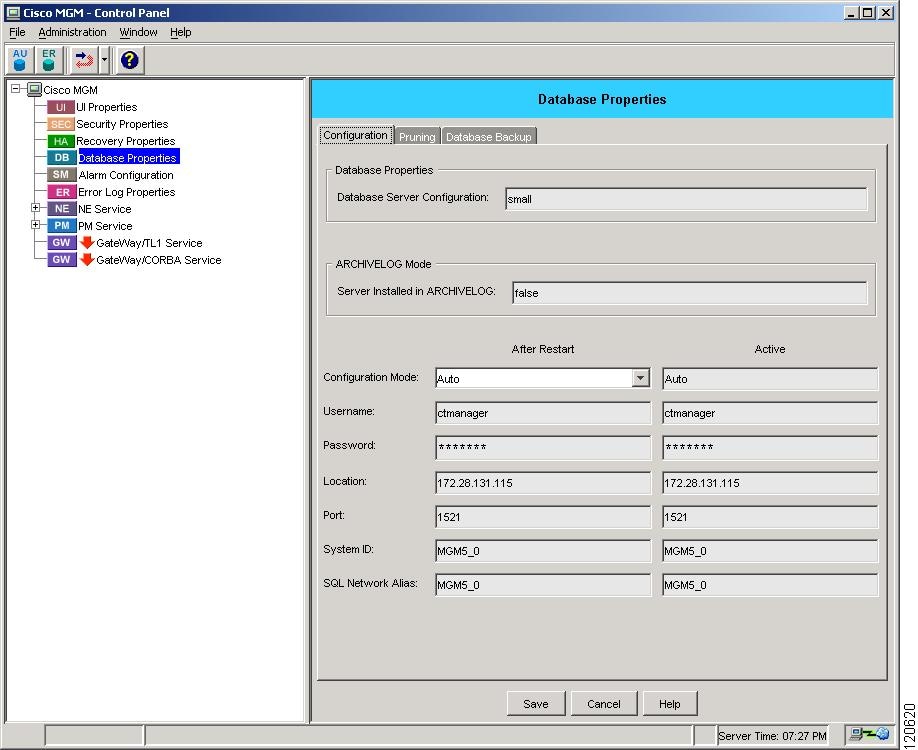Image resolution: width=918 pixels, height=750 pixels.
Task: Click red down arrow beside GateWay/TL1 Service
Action: tap(87, 242)
